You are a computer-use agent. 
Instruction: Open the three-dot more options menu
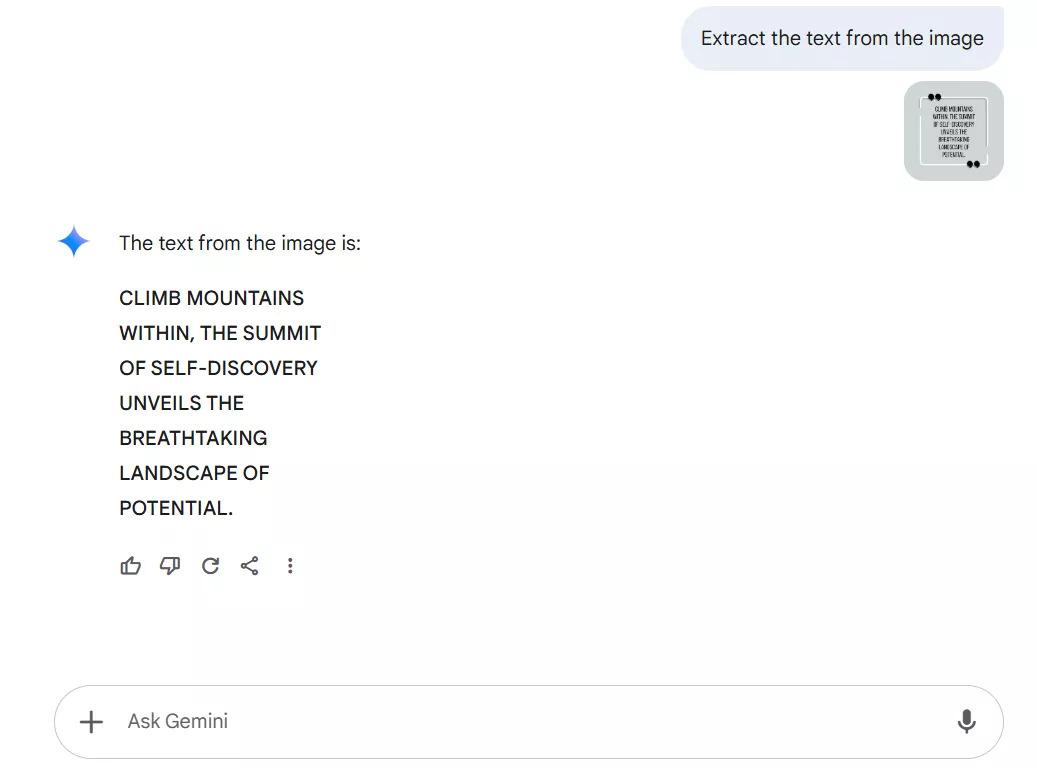tap(290, 566)
